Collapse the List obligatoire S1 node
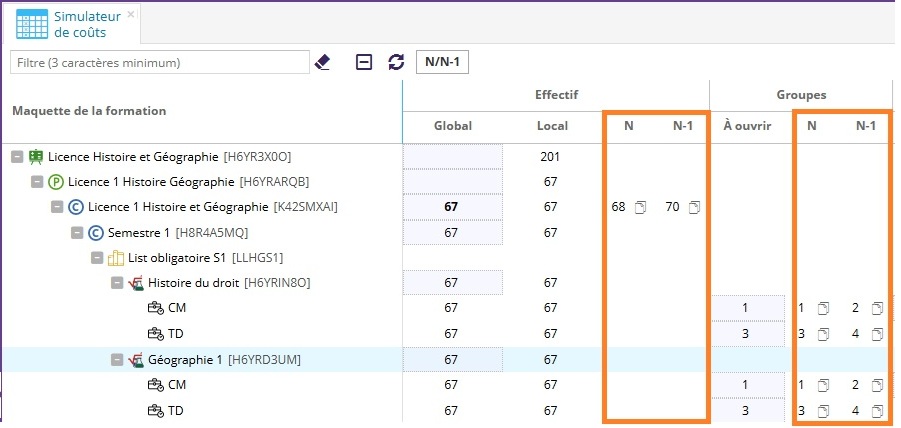The image size is (901, 428). [97, 258]
